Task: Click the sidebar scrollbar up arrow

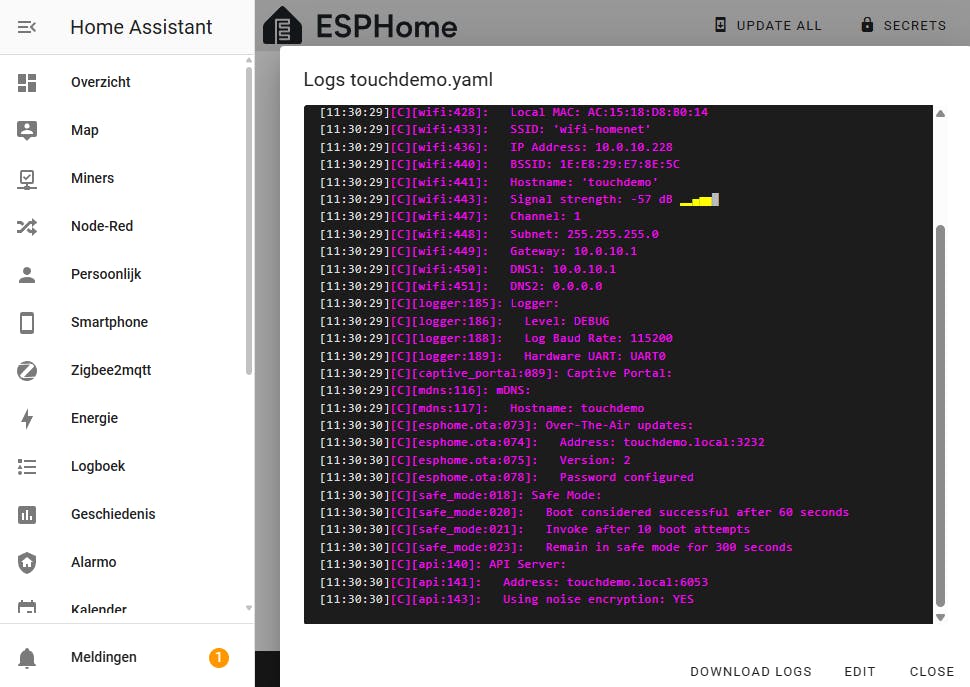Action: (x=249, y=61)
